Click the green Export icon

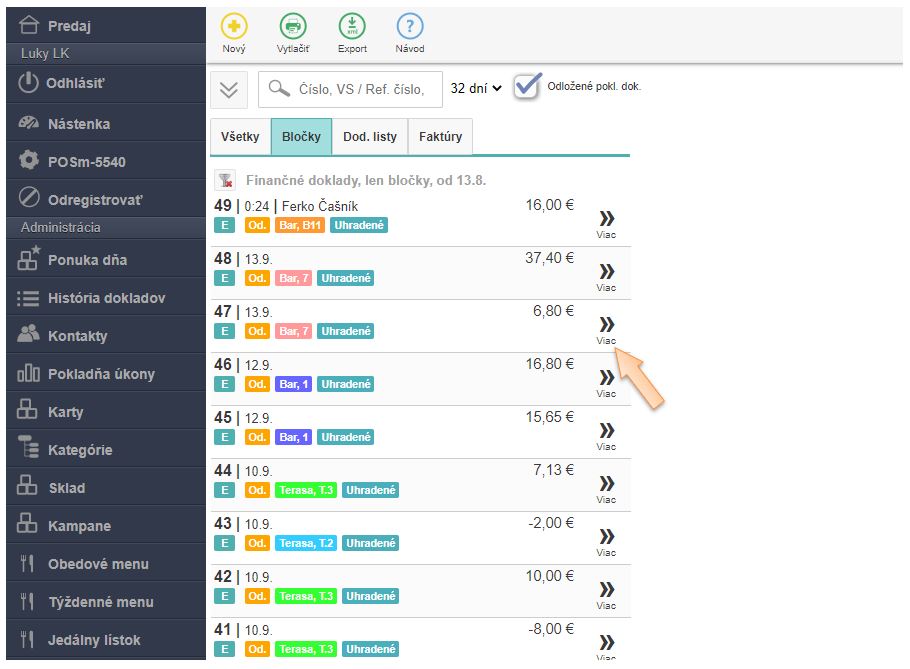coord(352,27)
